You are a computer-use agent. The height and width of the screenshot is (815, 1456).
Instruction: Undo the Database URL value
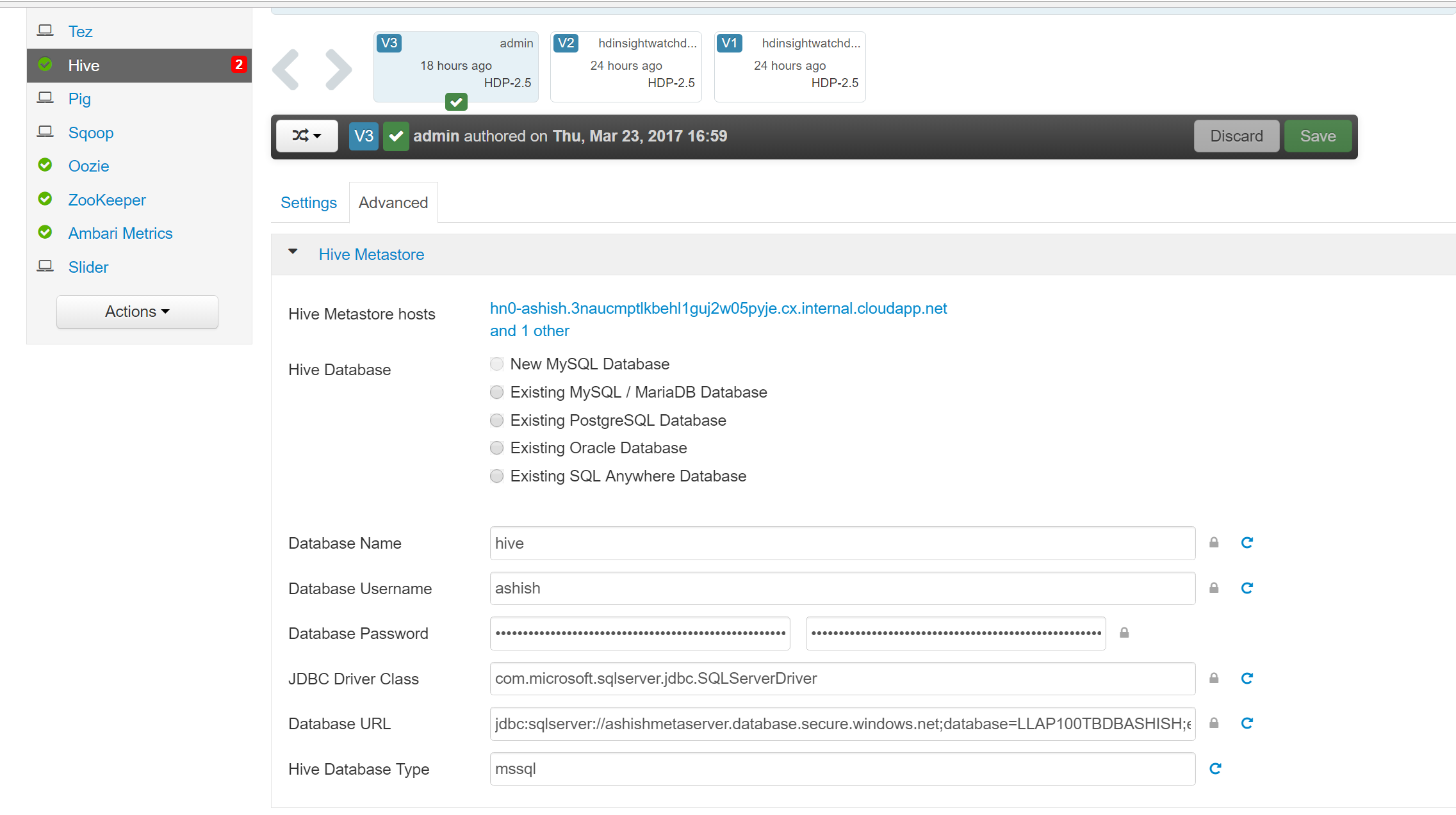pos(1247,723)
